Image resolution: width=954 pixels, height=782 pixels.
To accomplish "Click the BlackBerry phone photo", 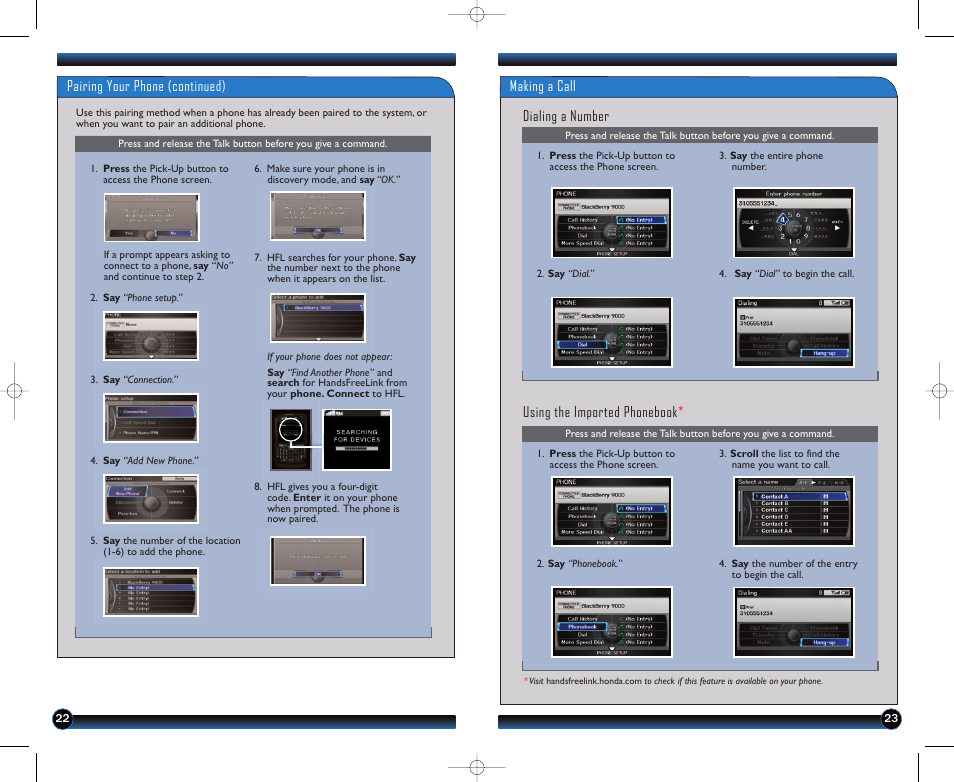I will click(x=291, y=439).
